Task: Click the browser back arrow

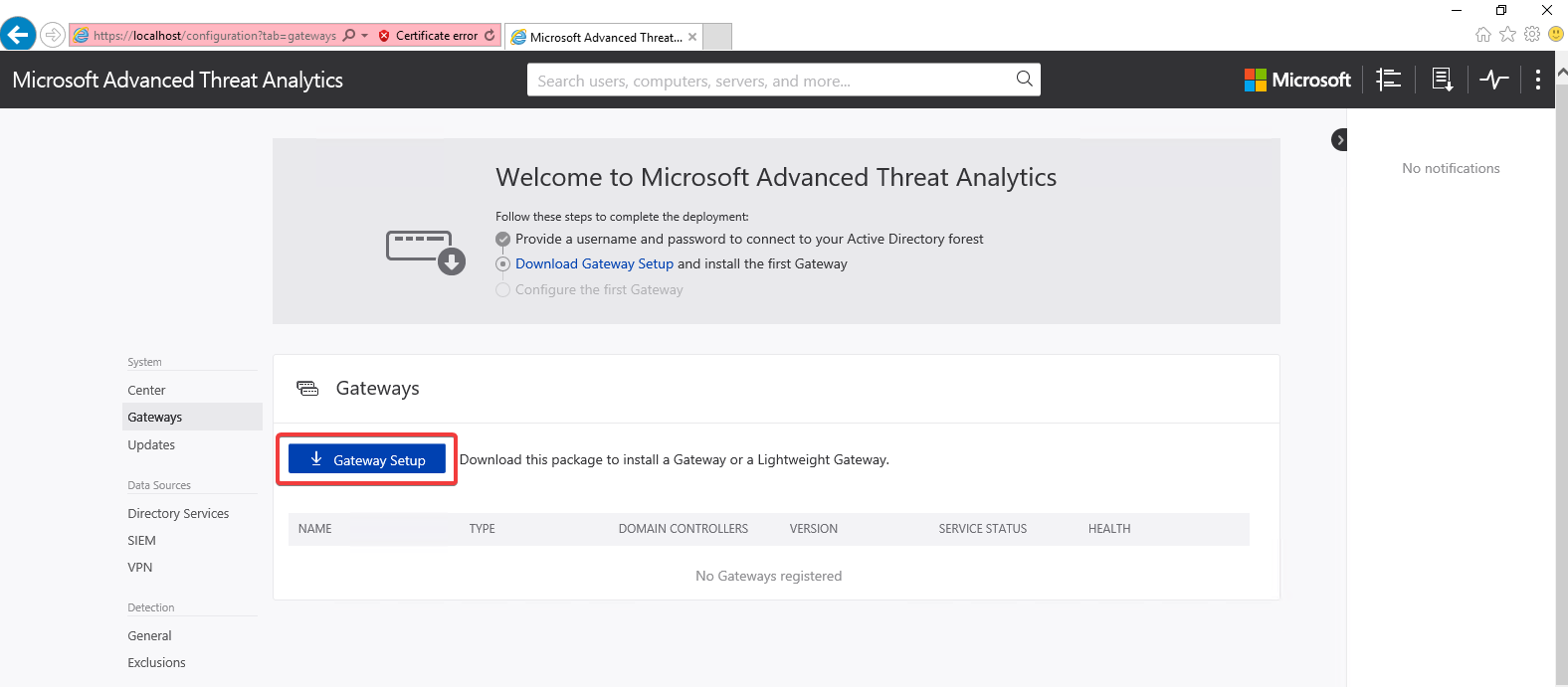Action: click(x=18, y=35)
